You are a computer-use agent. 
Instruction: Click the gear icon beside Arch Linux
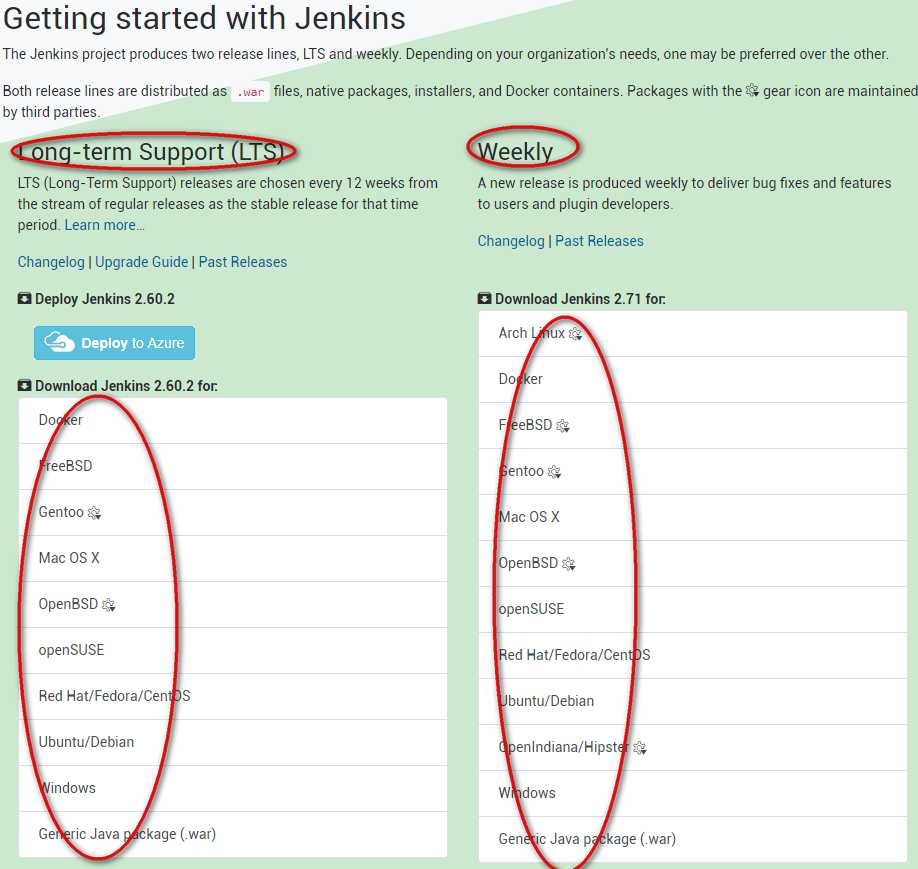point(576,334)
